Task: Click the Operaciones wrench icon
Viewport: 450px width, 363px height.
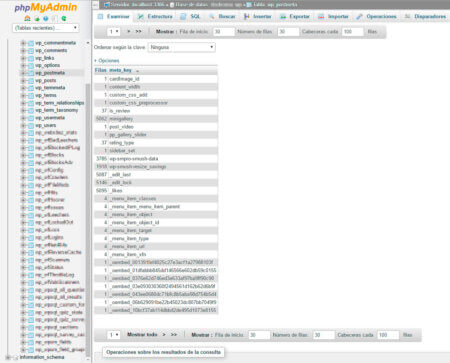Action: coord(359,16)
